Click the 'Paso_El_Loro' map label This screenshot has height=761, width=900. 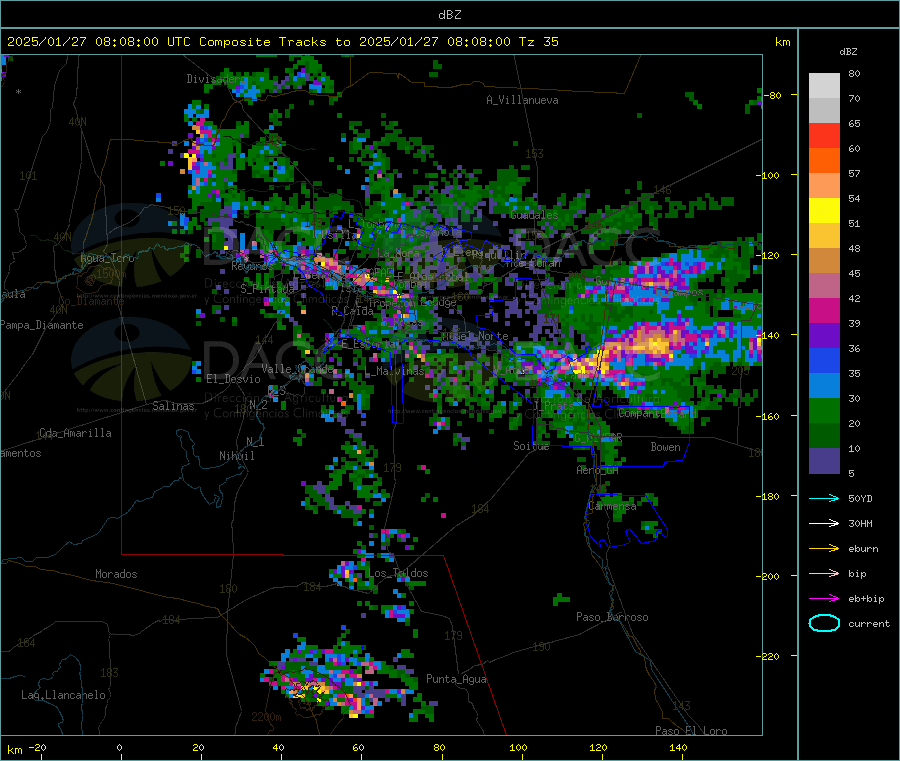pos(691,731)
